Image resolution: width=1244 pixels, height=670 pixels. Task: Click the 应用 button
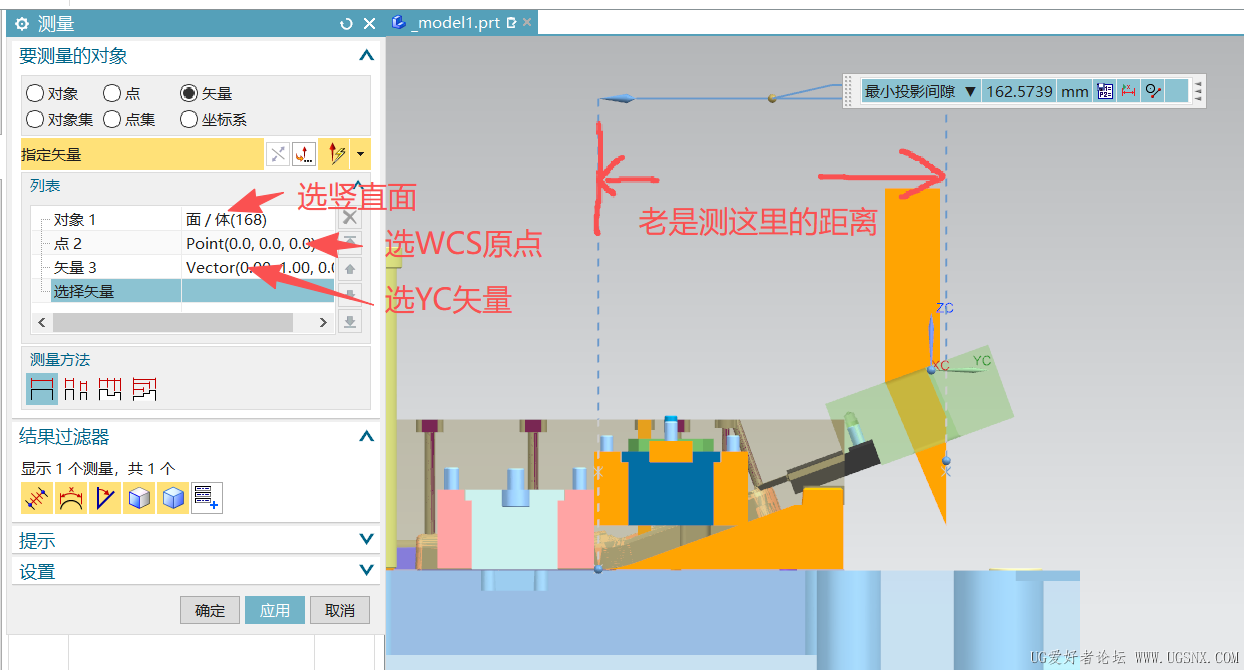click(275, 610)
